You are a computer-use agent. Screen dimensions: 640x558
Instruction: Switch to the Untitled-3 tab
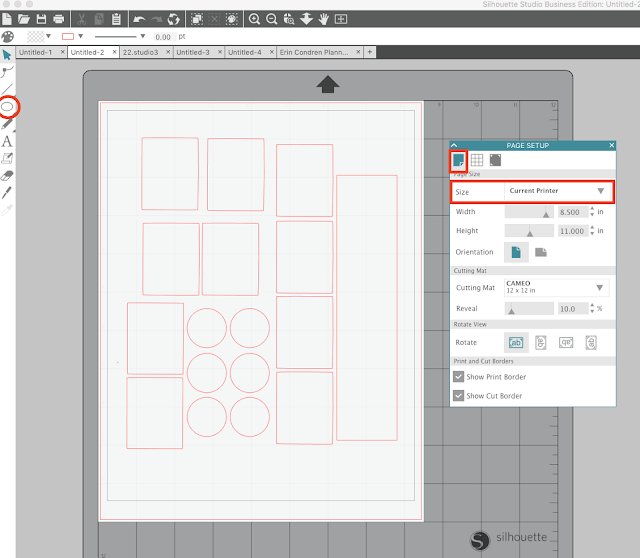193,52
